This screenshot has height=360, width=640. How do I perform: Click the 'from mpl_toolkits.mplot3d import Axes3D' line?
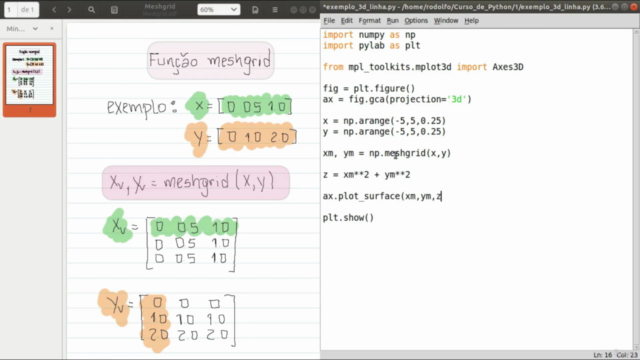tap(423, 67)
